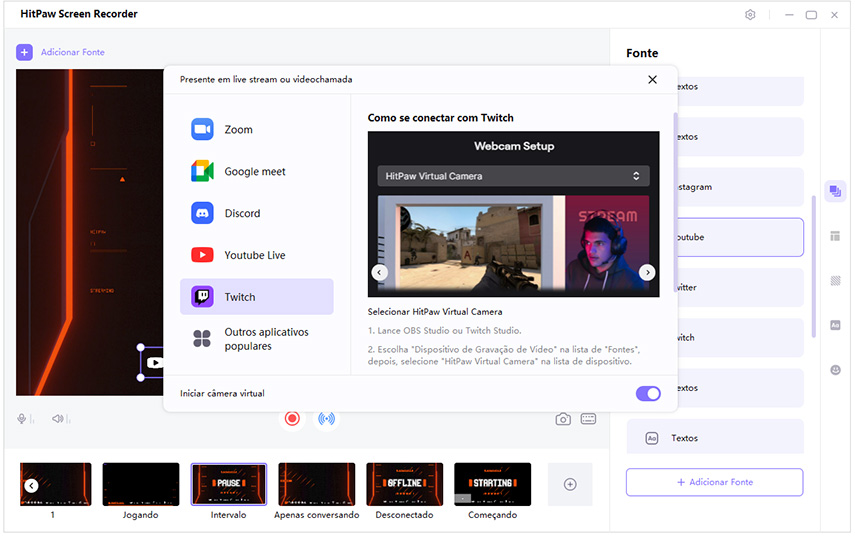Go to previous tutorial slide arrow
Screen dimensions: 855x536
[x=380, y=272]
